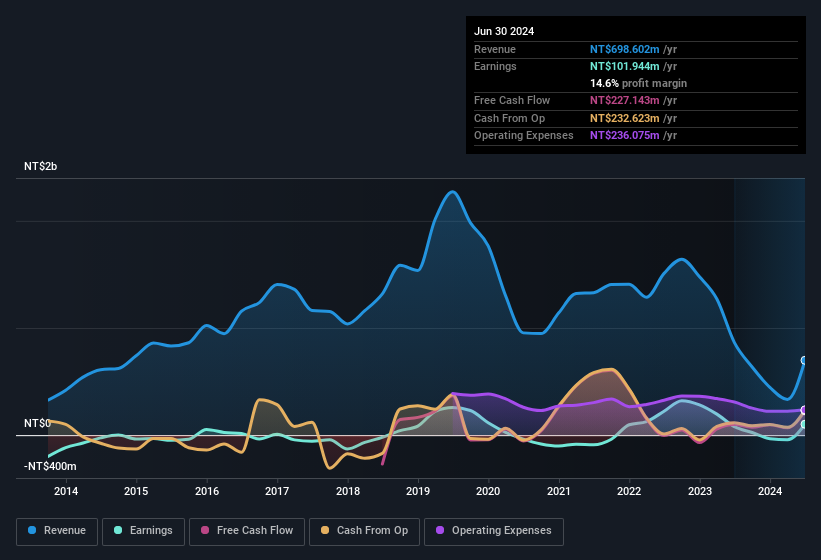Click the teal Earnings legend dot
Screen dimensions: 821x560
[118, 530]
